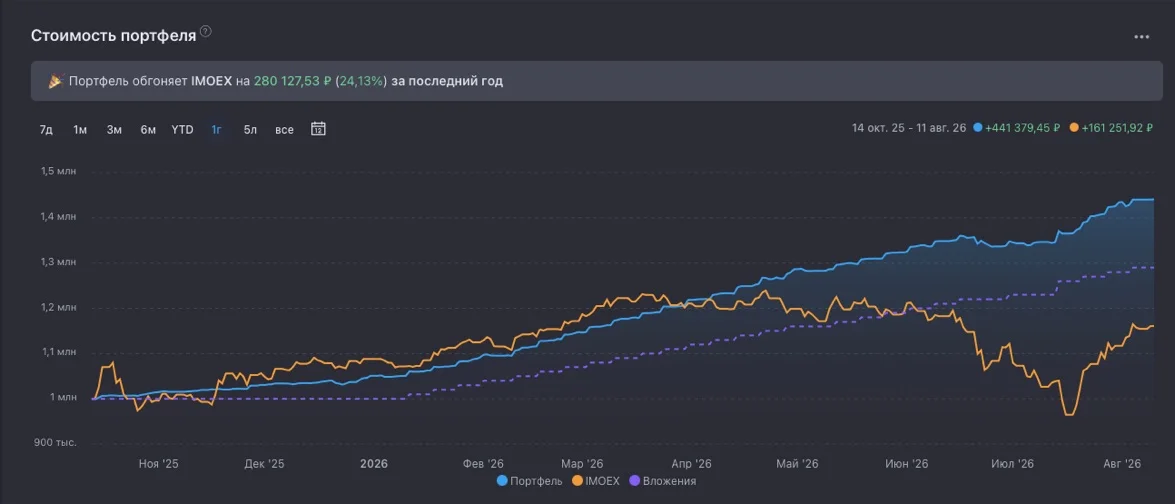Click the Ноя '25 axis label
Image resolution: width=1175 pixels, height=504 pixels.
159,464
